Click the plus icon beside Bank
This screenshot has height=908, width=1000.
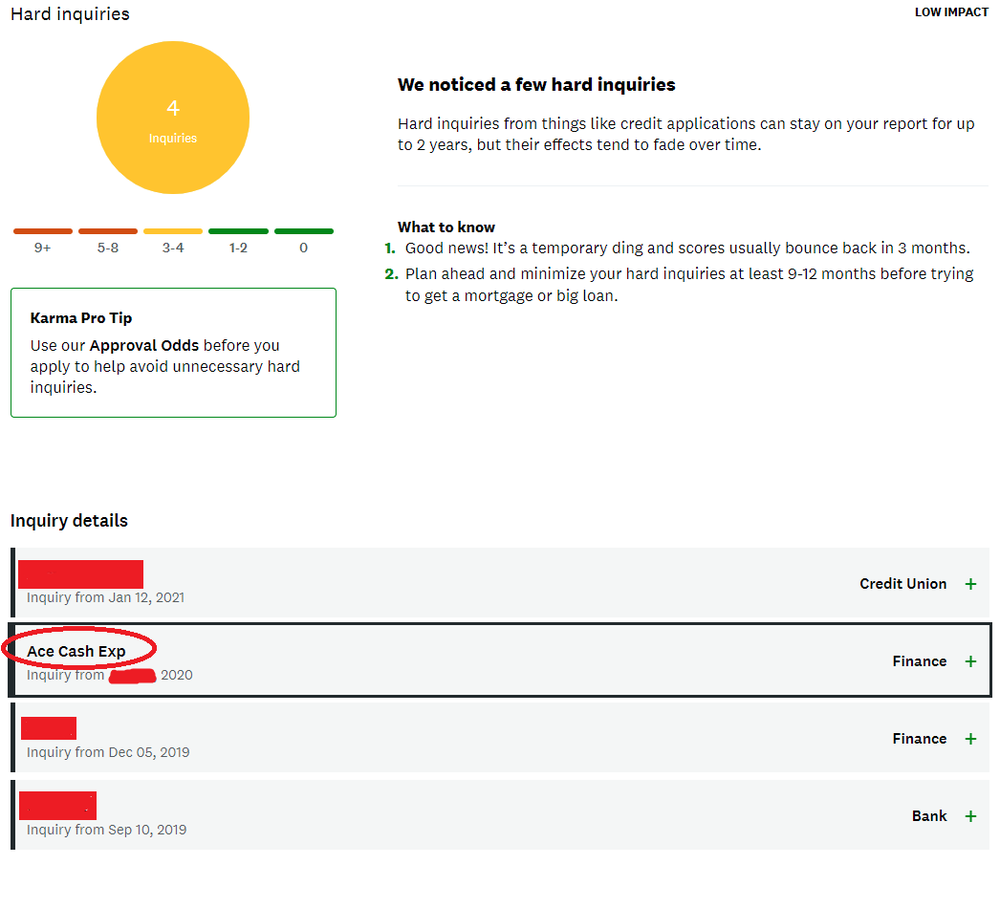coord(970,816)
